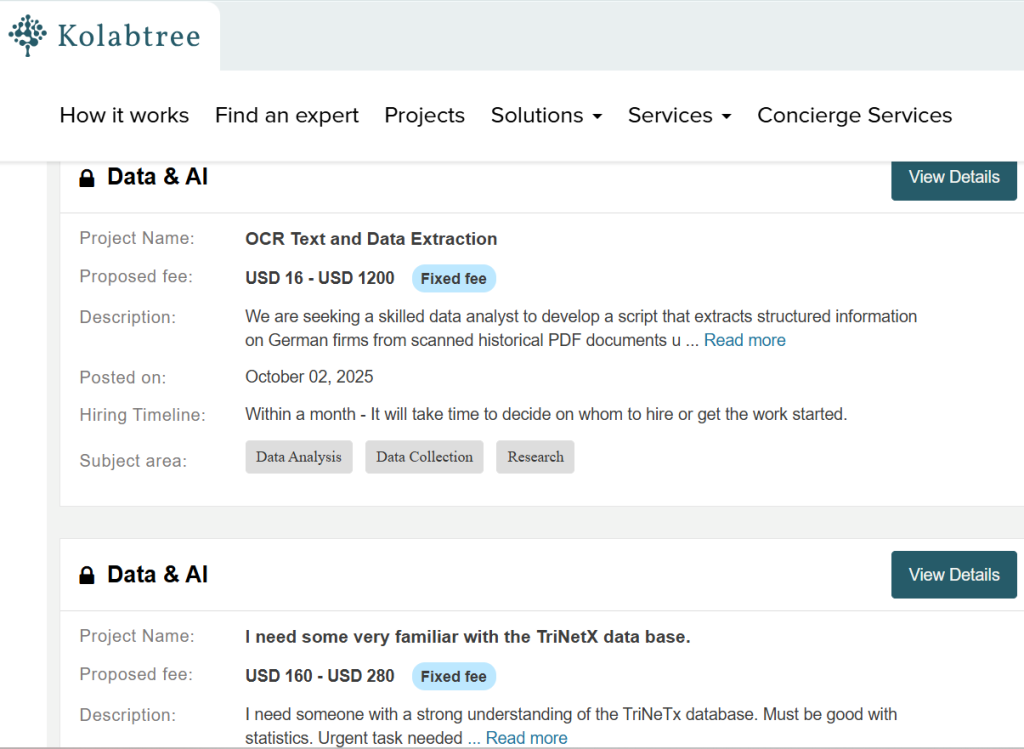Screen dimensions: 1024x749
Task: Click lock icon on TriNetX project card
Action: 87,576
